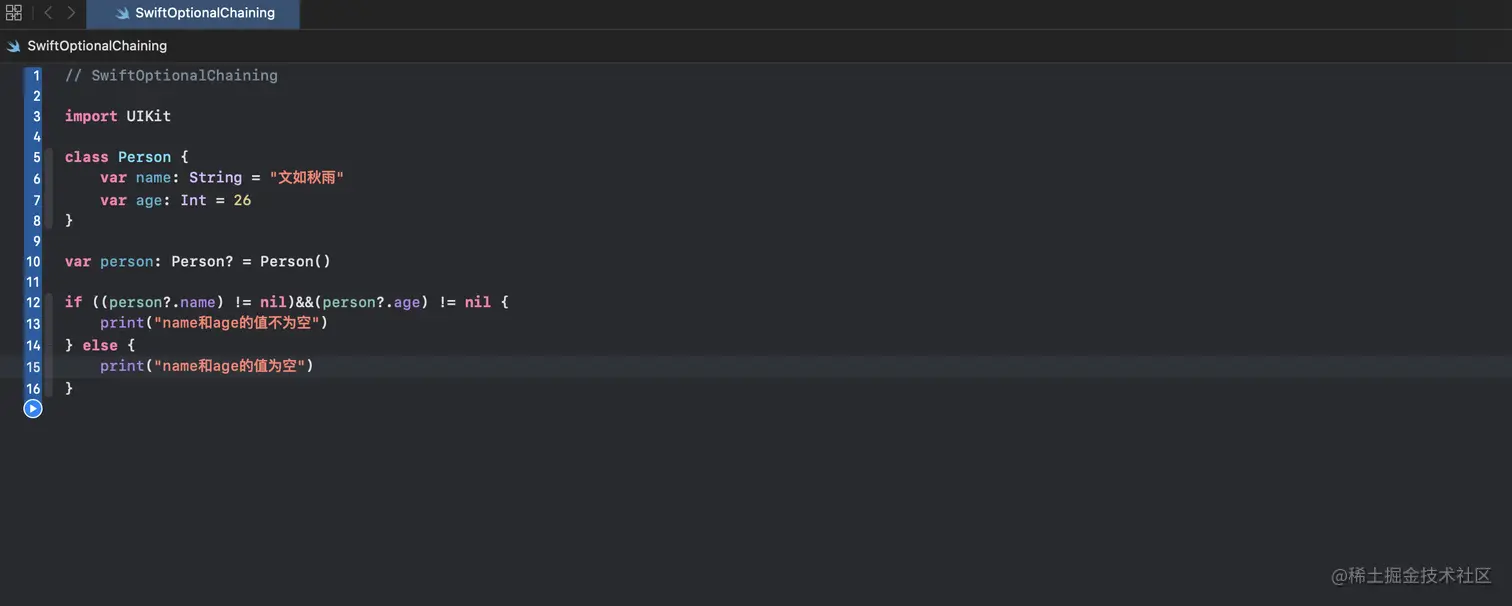Click UIKit in the import statement

pyautogui.click(x=148, y=116)
